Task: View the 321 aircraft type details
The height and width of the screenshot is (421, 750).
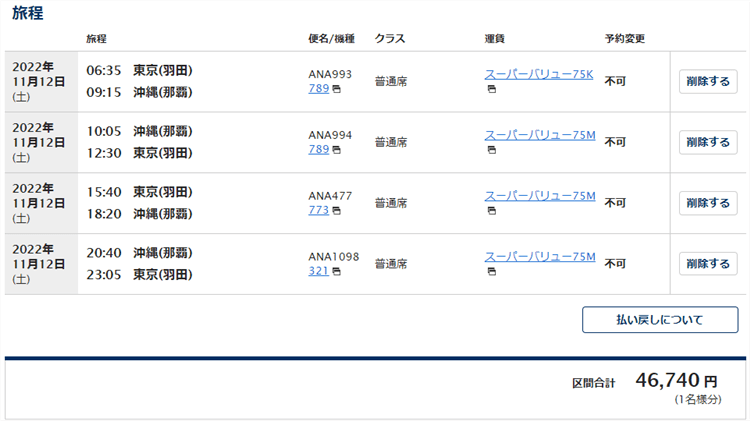Action: (319, 272)
